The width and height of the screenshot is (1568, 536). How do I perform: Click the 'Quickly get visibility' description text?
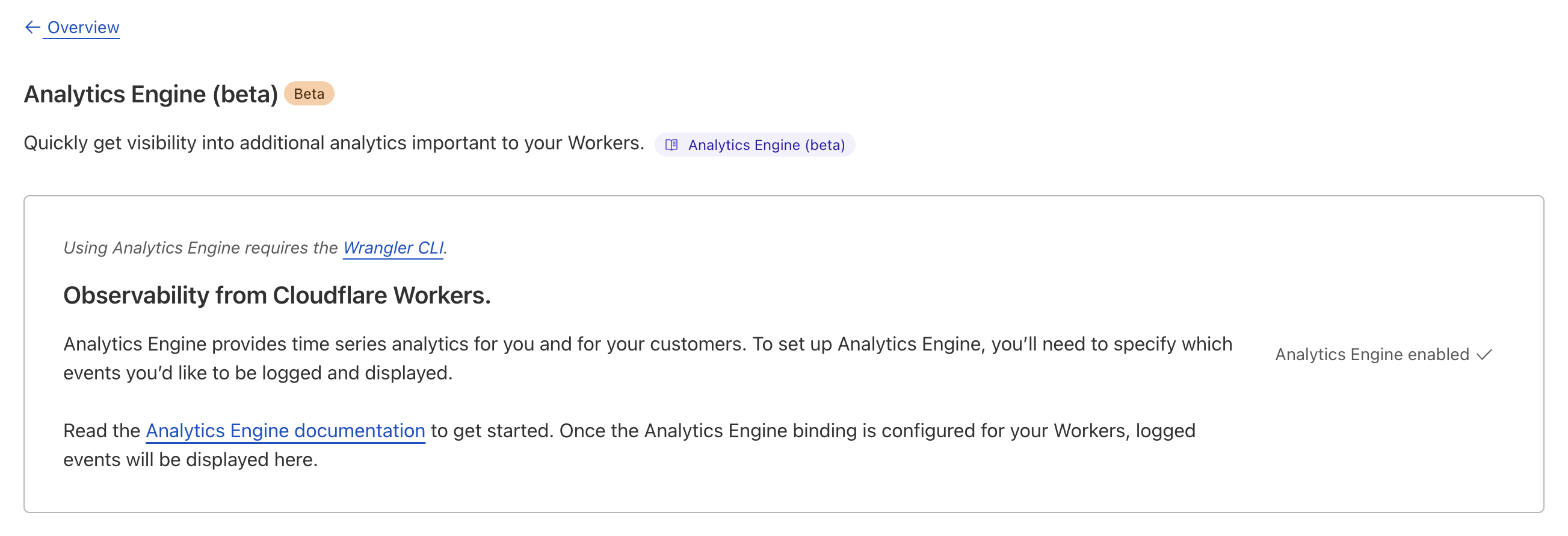click(x=182, y=143)
